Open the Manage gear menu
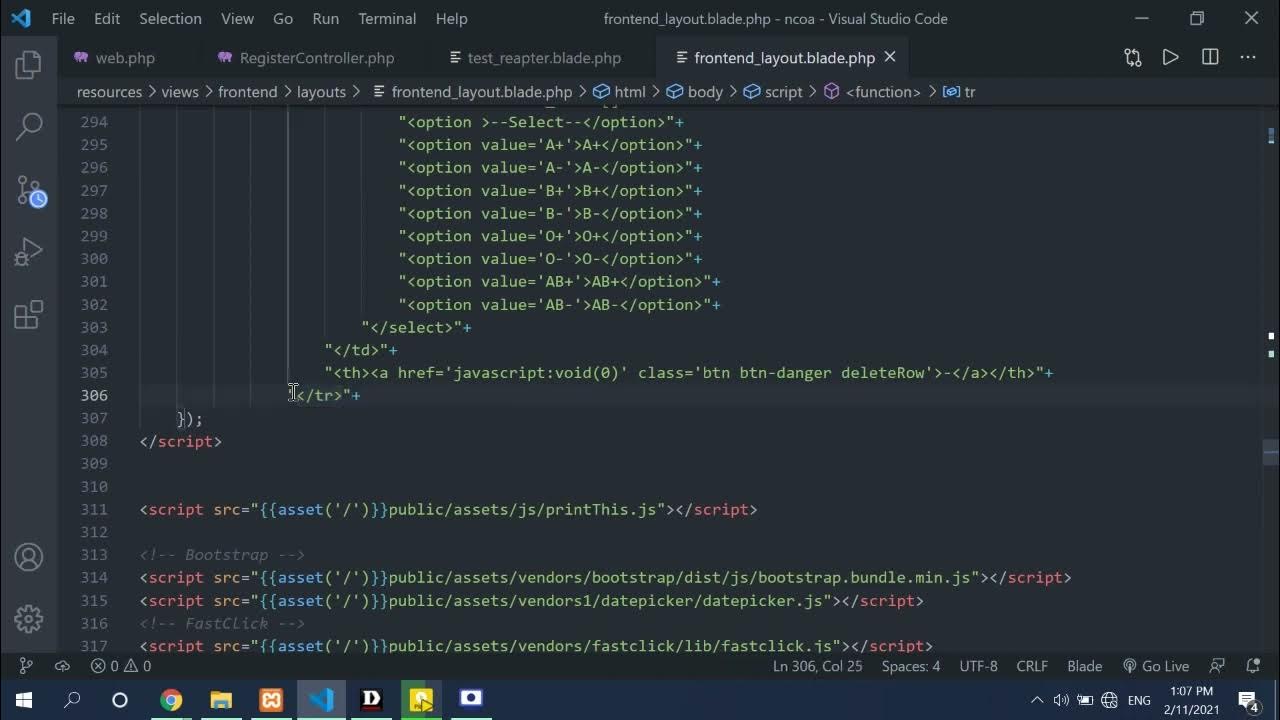 click(29, 618)
